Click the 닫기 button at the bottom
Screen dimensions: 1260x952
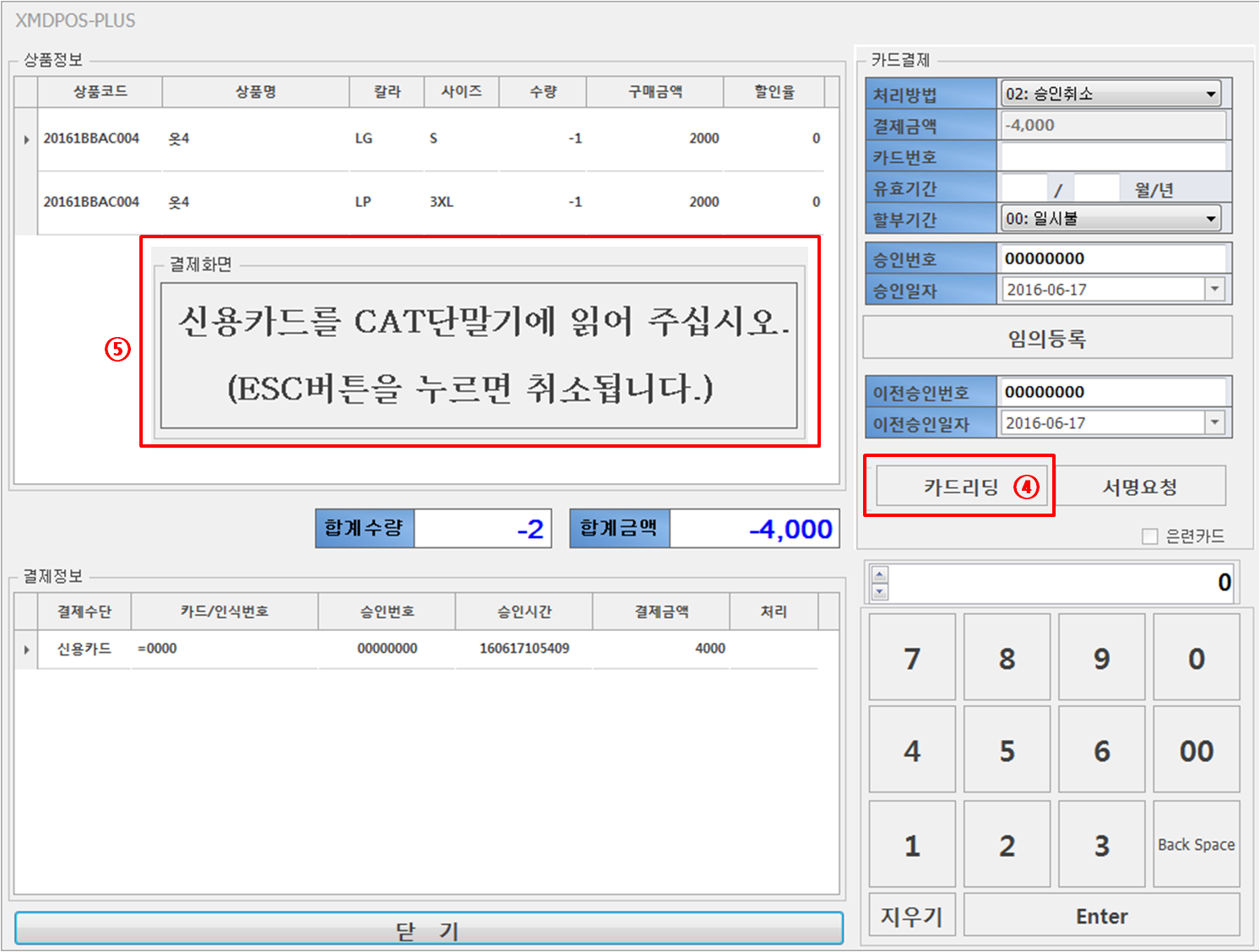(429, 929)
